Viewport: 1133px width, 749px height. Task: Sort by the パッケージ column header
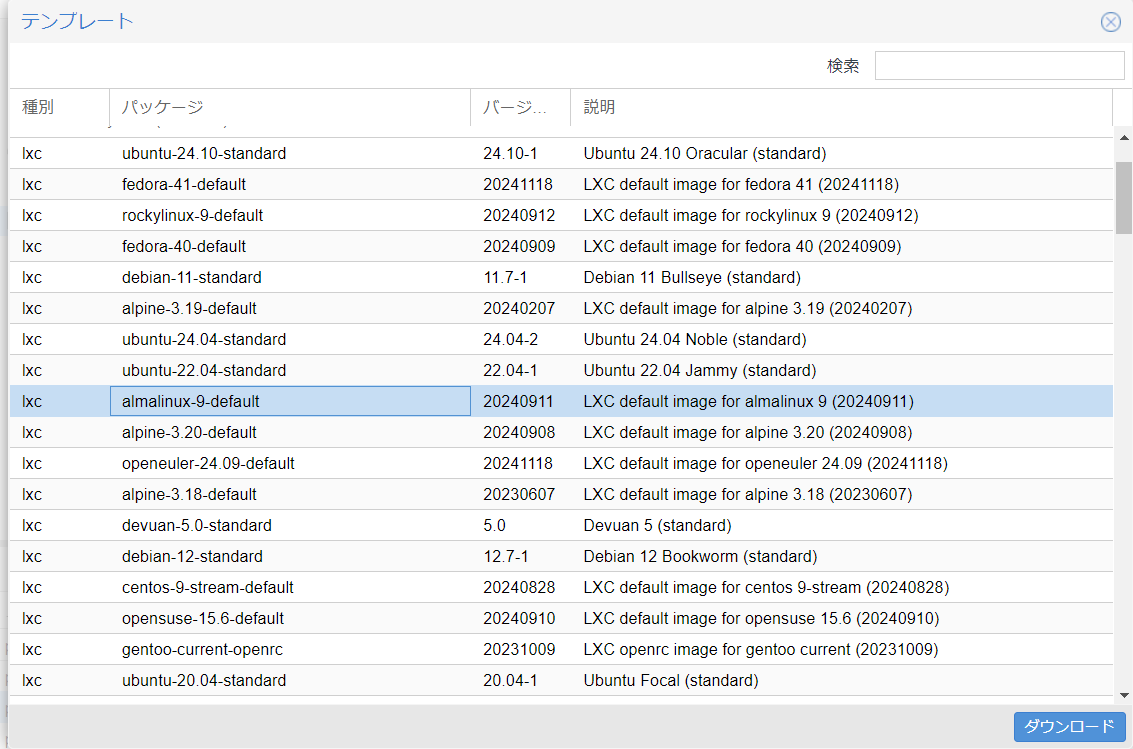coord(290,107)
